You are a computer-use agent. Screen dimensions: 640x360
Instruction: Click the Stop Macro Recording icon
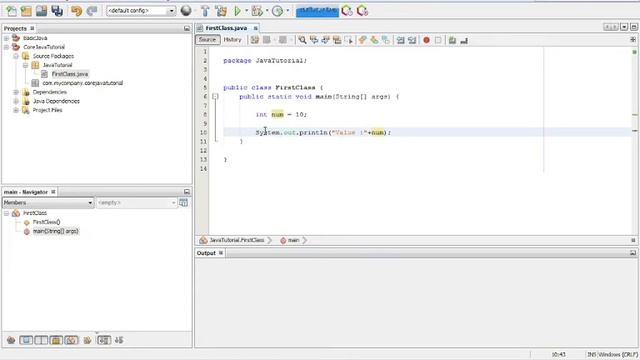[x=438, y=40]
